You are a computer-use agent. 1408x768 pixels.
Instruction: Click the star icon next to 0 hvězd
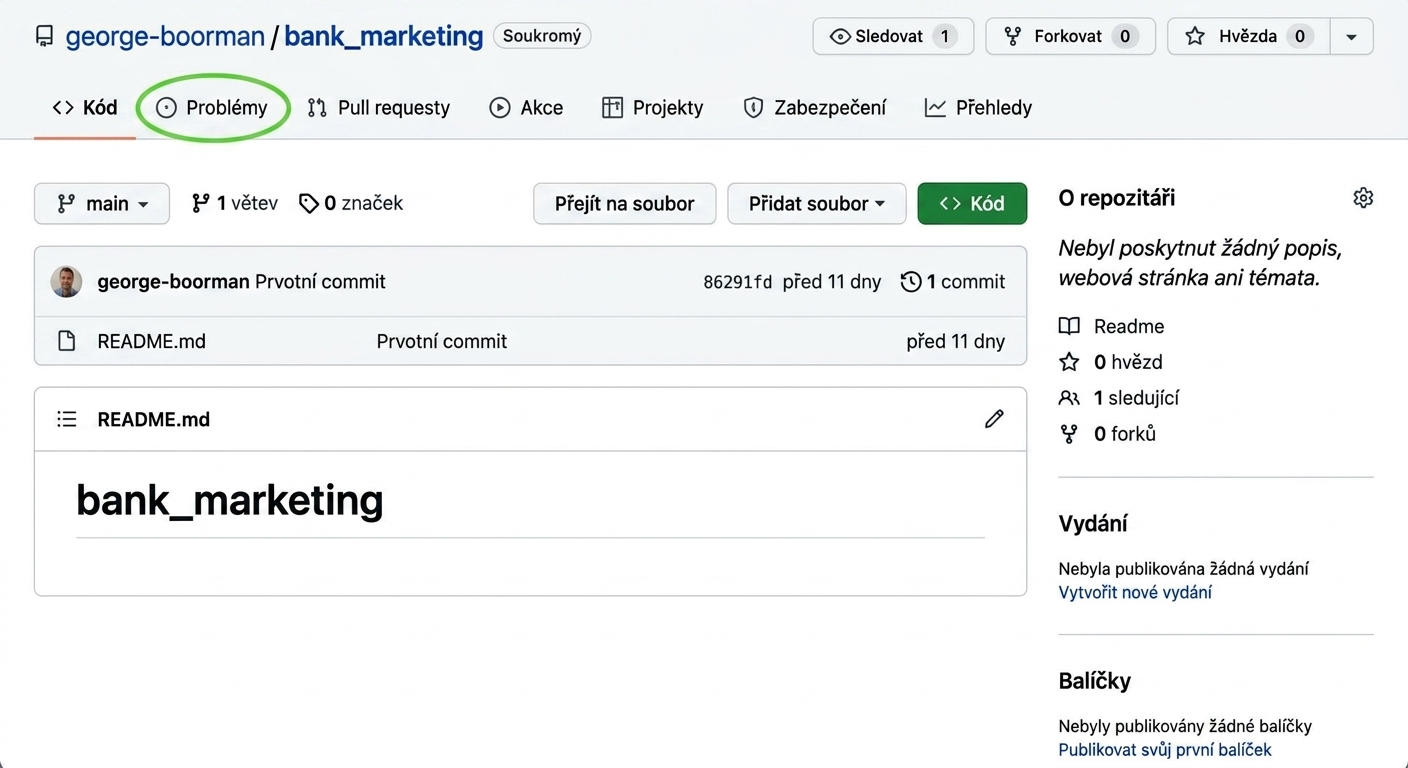[x=1069, y=362]
